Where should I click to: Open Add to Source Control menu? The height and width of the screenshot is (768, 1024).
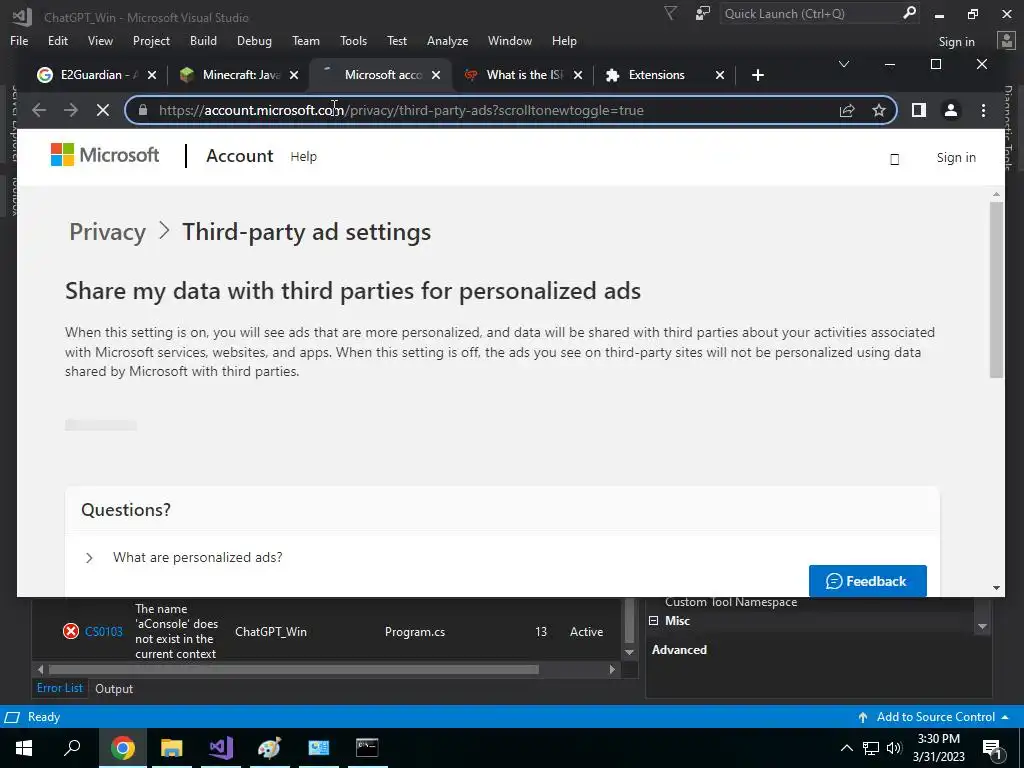tap(934, 716)
